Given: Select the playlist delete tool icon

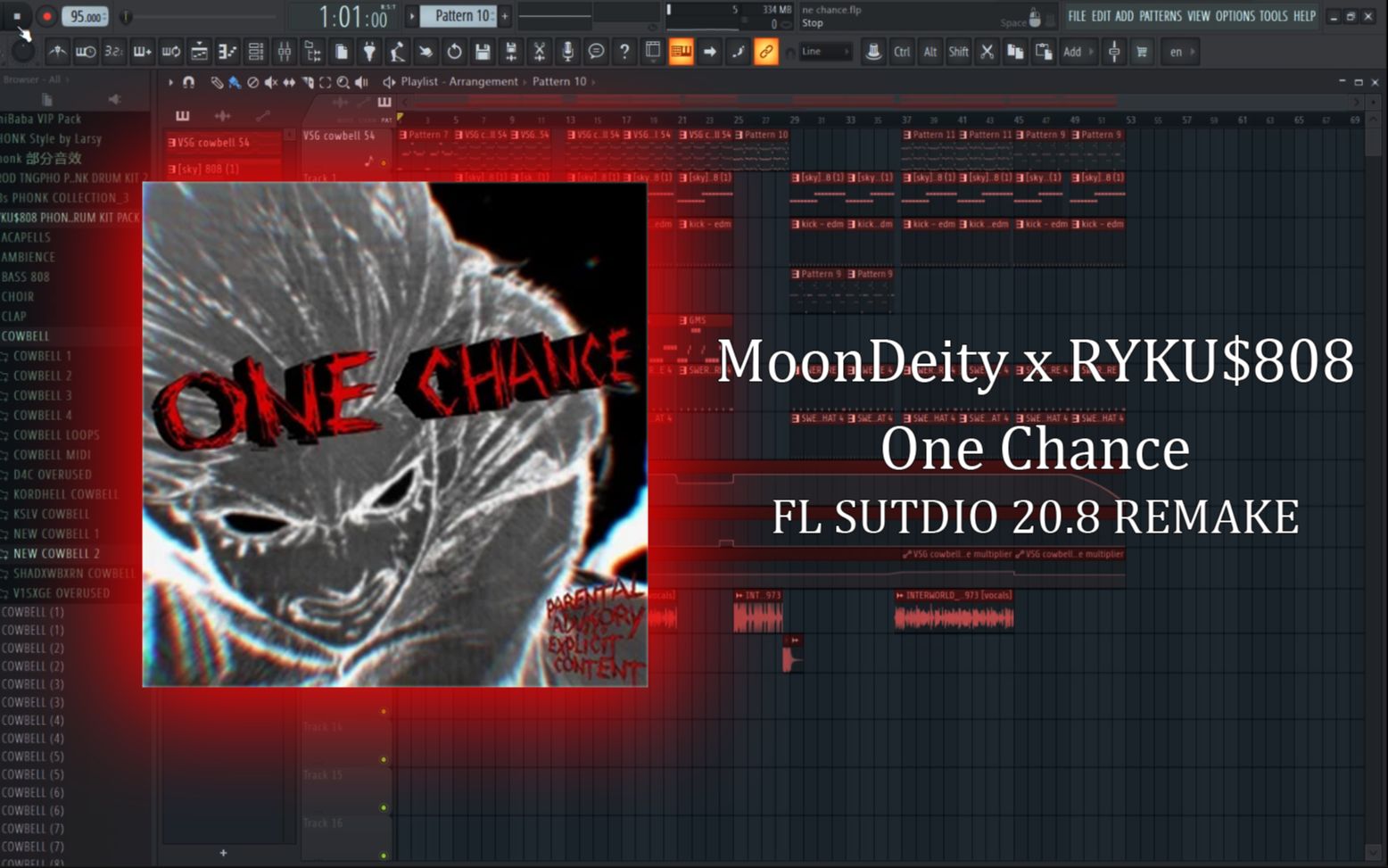Looking at the screenshot, I should [x=252, y=81].
